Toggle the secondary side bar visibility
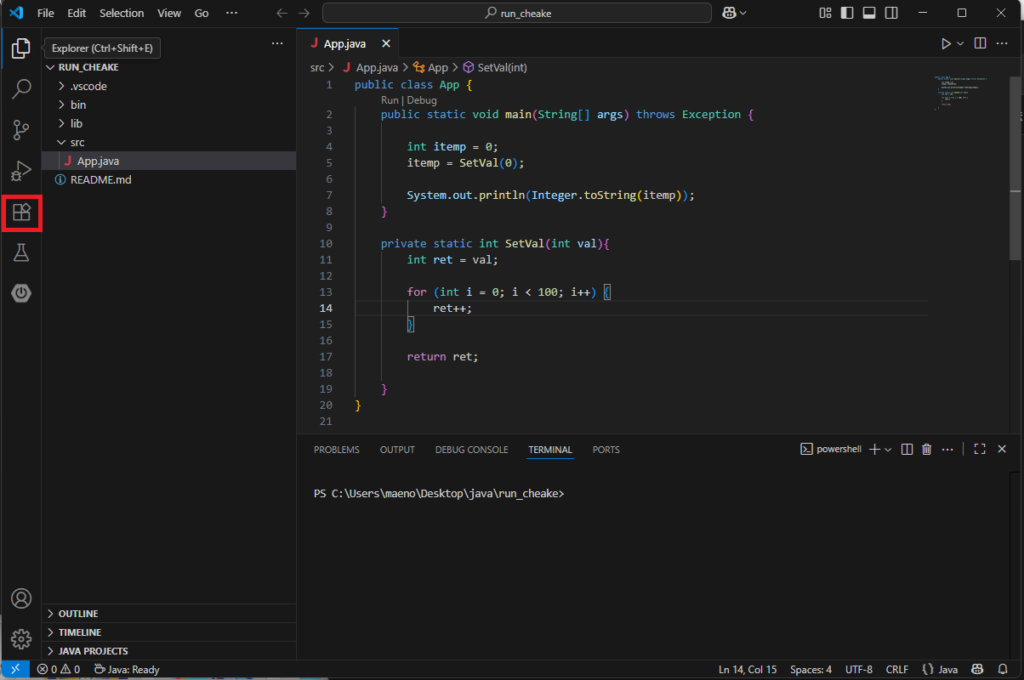This screenshot has width=1024, height=680. (891, 13)
